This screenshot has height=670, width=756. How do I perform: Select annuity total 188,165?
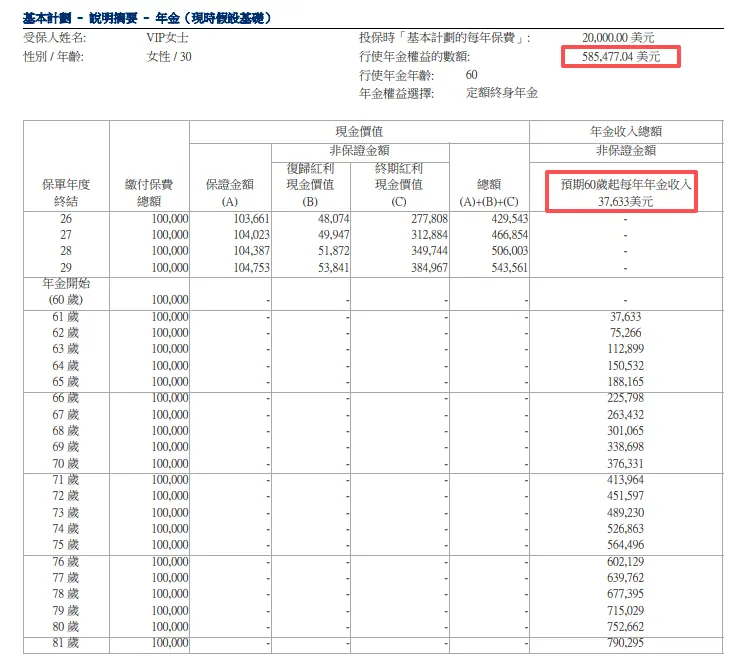click(625, 381)
